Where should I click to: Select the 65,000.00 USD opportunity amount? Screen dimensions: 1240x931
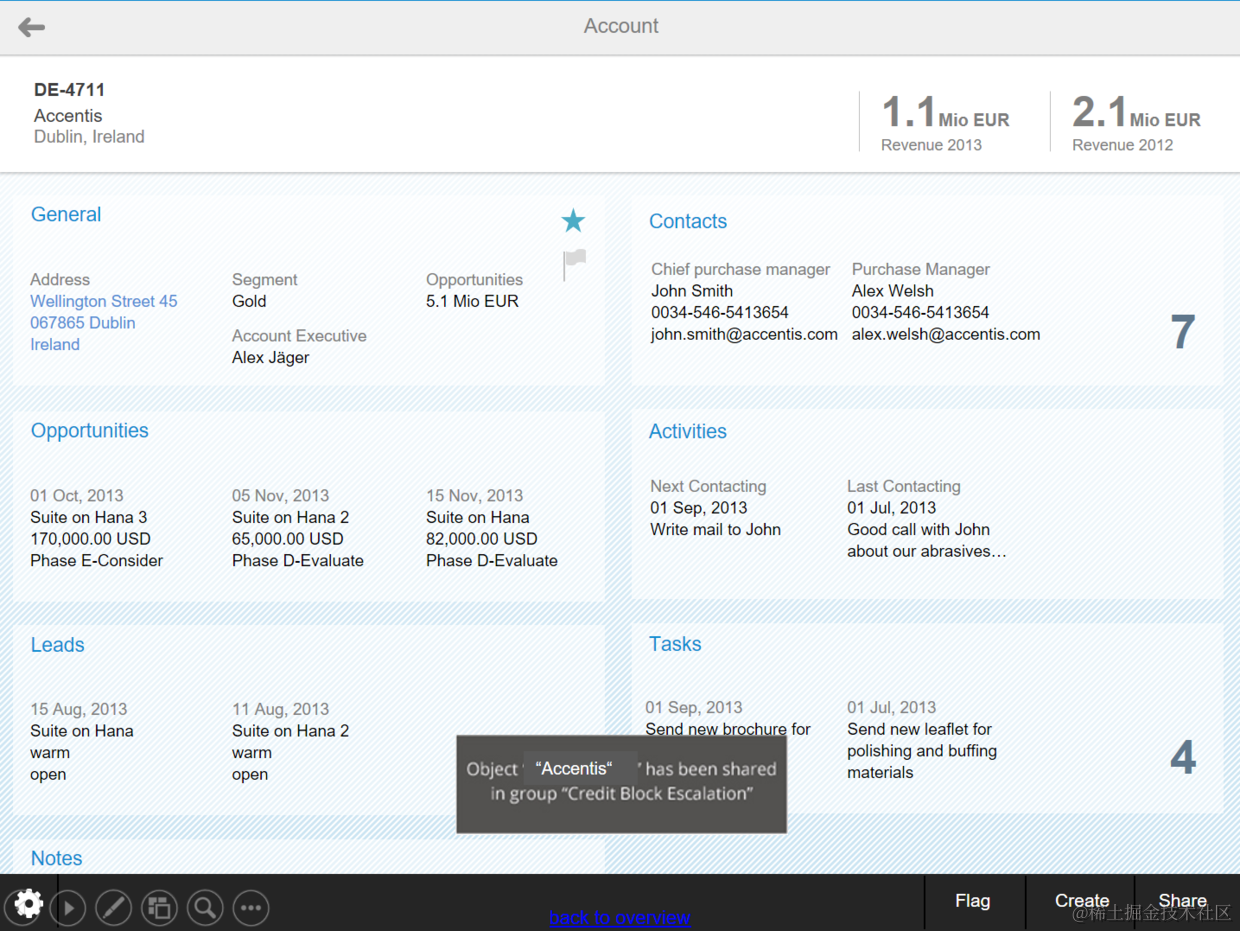tap(288, 539)
